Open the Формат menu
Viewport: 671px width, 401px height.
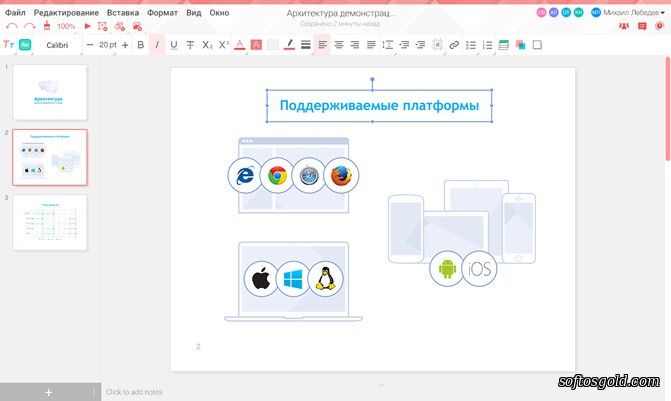coord(162,13)
